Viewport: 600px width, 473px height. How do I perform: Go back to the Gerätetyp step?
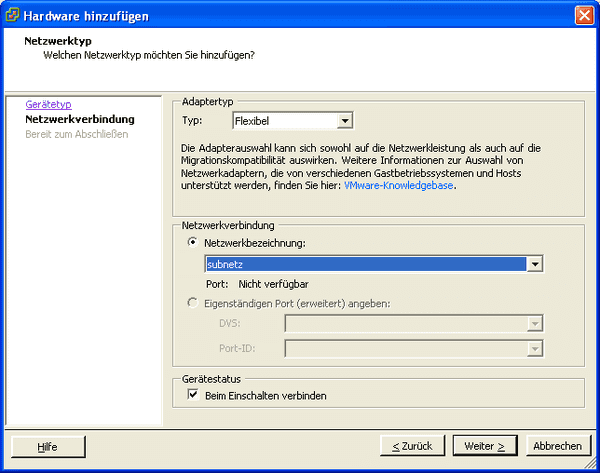tap(48, 104)
